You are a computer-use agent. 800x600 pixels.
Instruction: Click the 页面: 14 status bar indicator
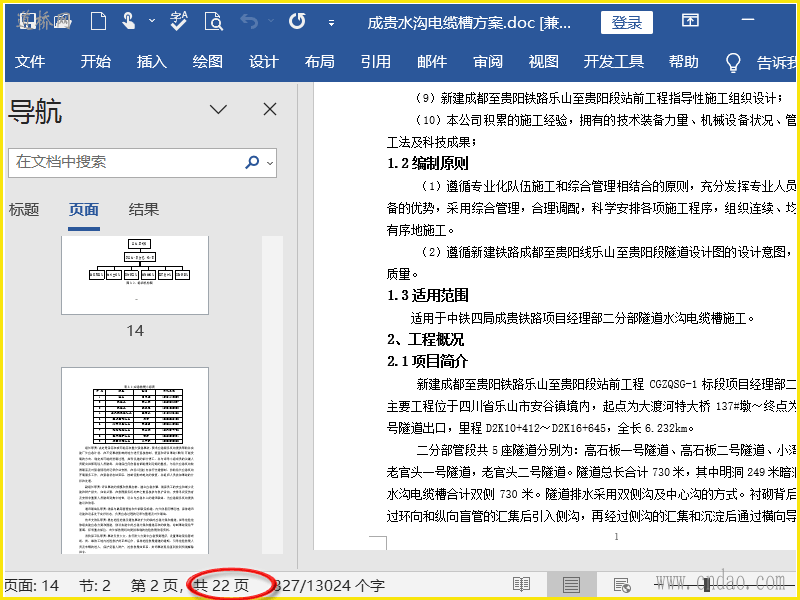32,586
